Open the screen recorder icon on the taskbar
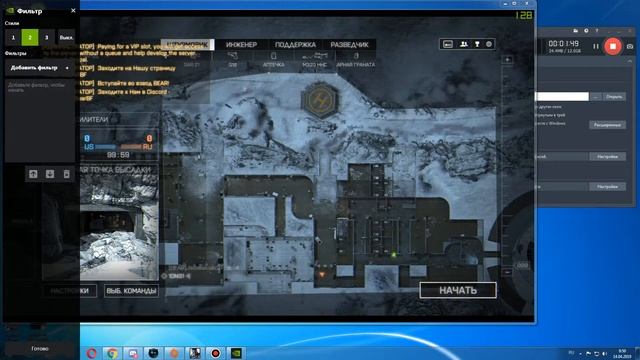 tap(216, 353)
